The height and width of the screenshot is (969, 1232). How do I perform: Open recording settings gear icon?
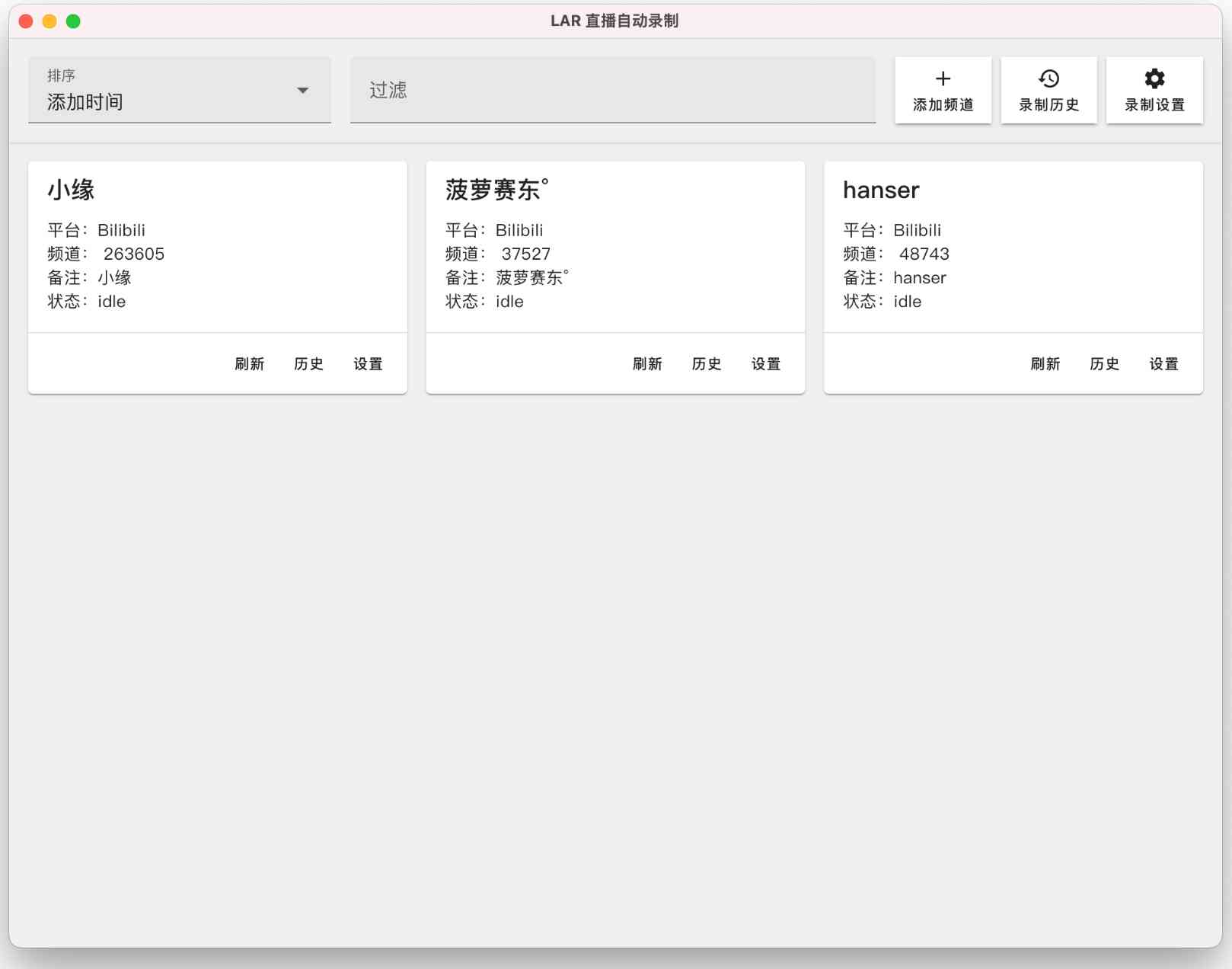[1154, 79]
